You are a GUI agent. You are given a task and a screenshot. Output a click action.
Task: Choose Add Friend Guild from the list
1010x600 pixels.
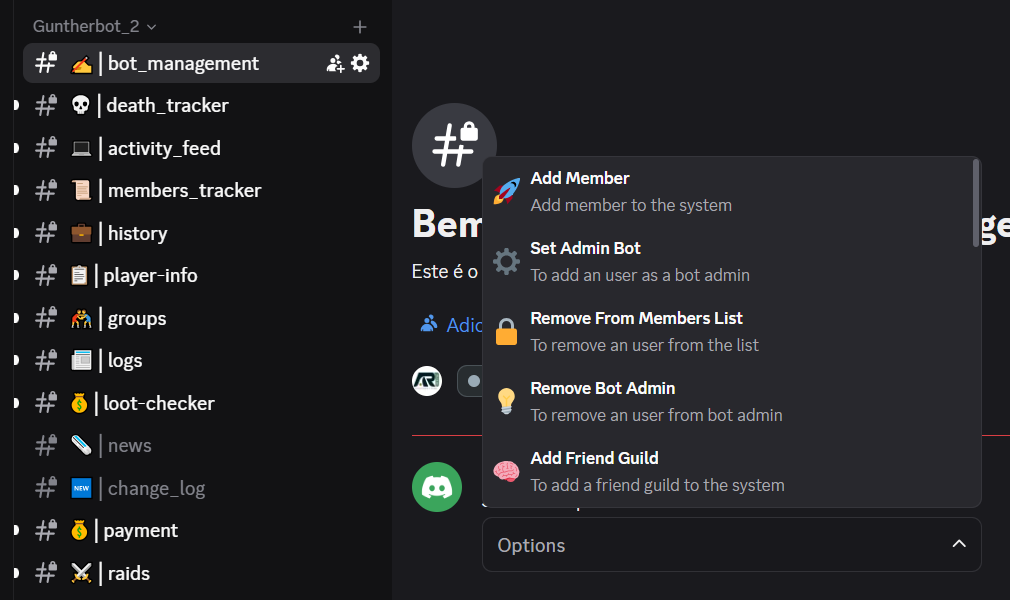click(x=730, y=472)
